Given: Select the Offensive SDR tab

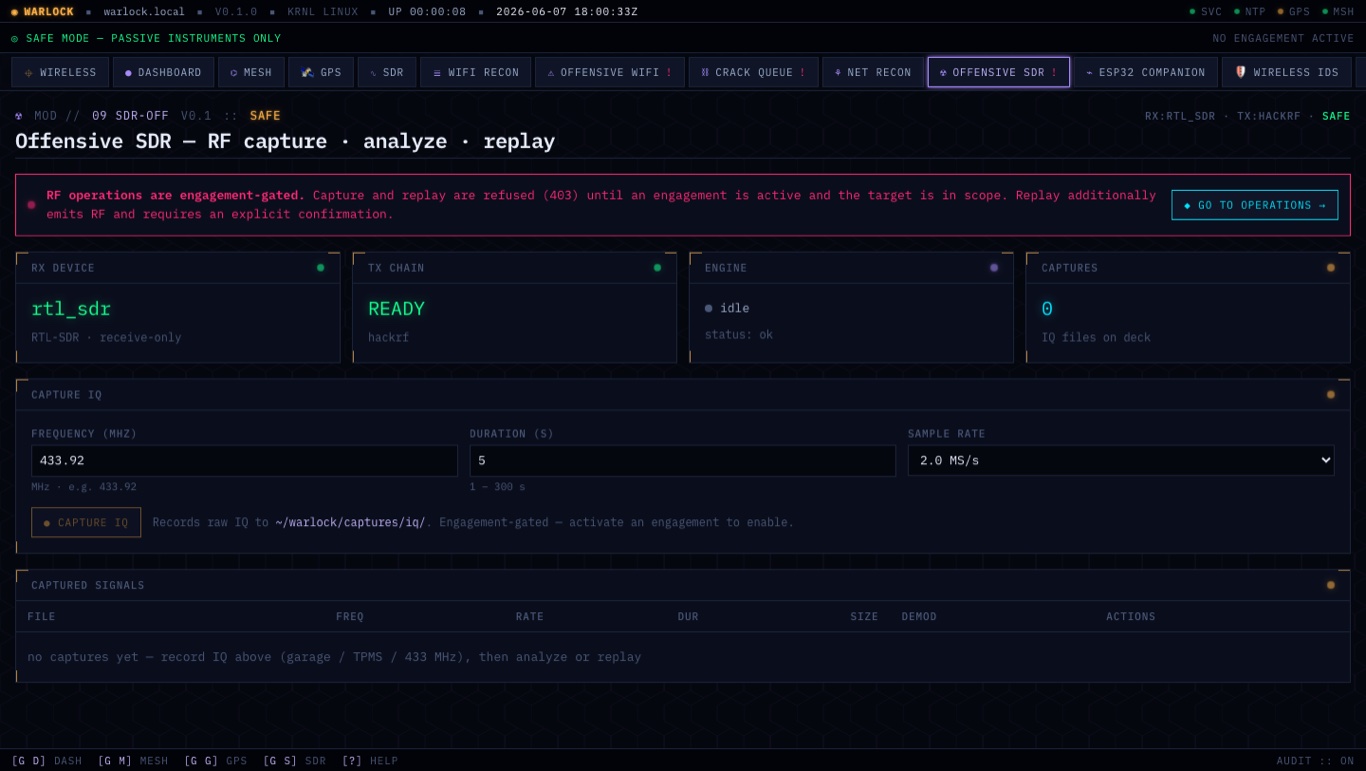Looking at the screenshot, I should click(999, 72).
